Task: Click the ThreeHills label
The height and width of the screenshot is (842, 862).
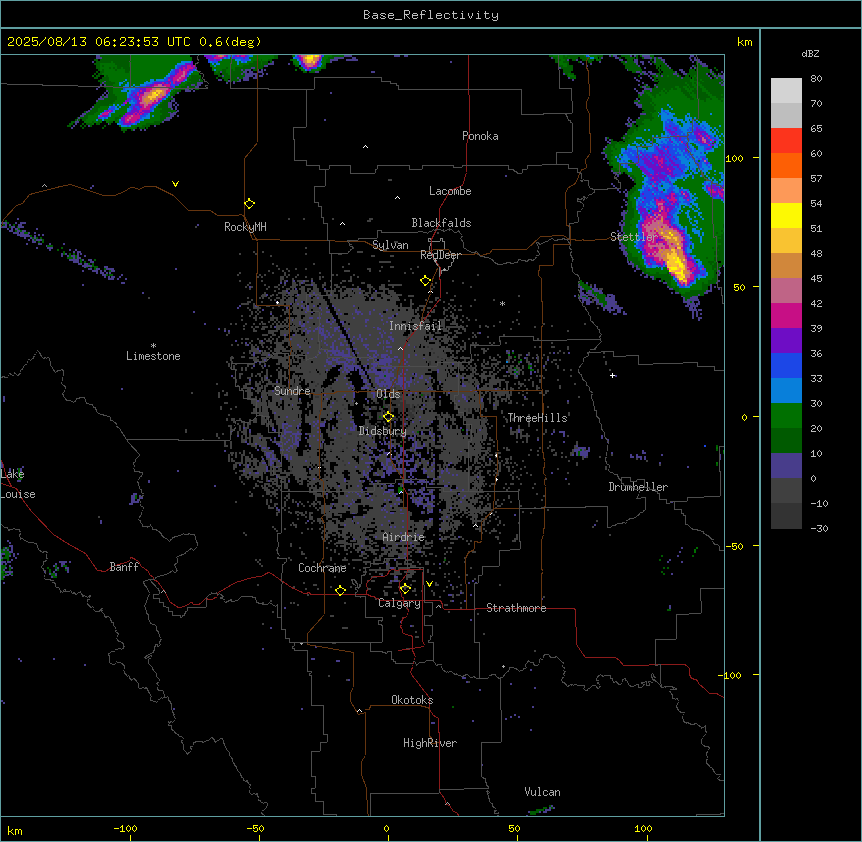Action: click(x=537, y=418)
